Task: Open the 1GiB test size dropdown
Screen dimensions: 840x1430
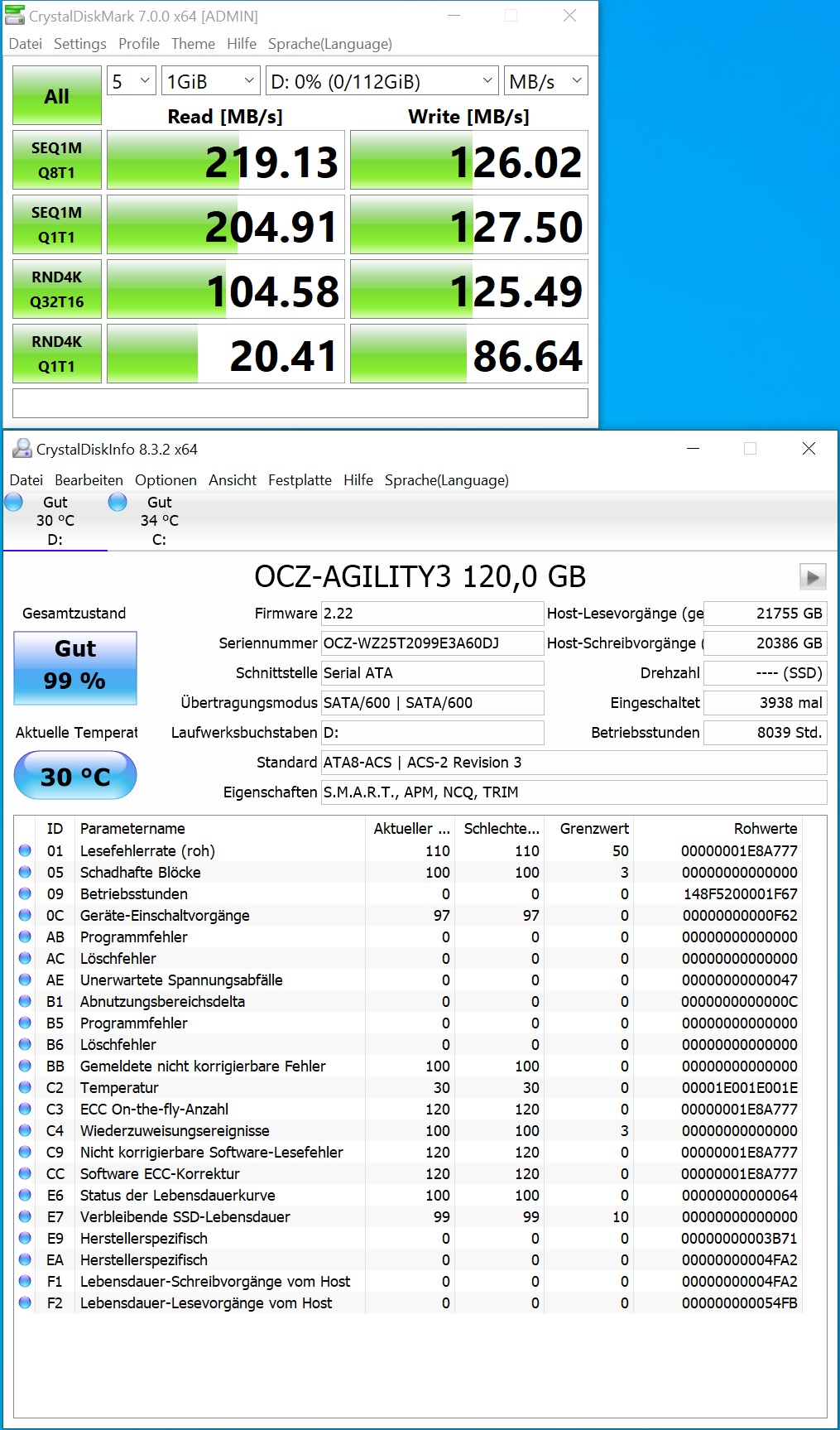Action: click(x=211, y=81)
